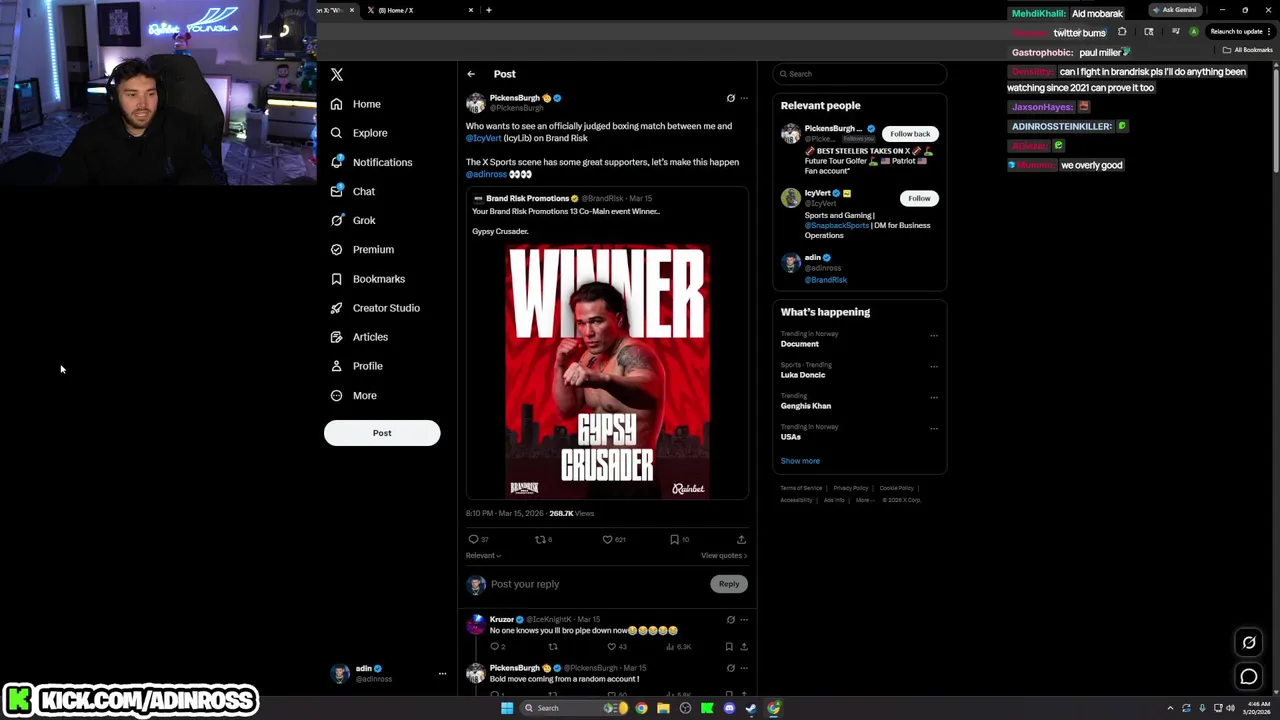Screen dimensions: 1280x720
Task: Click View quotes link
Action: (x=724, y=556)
